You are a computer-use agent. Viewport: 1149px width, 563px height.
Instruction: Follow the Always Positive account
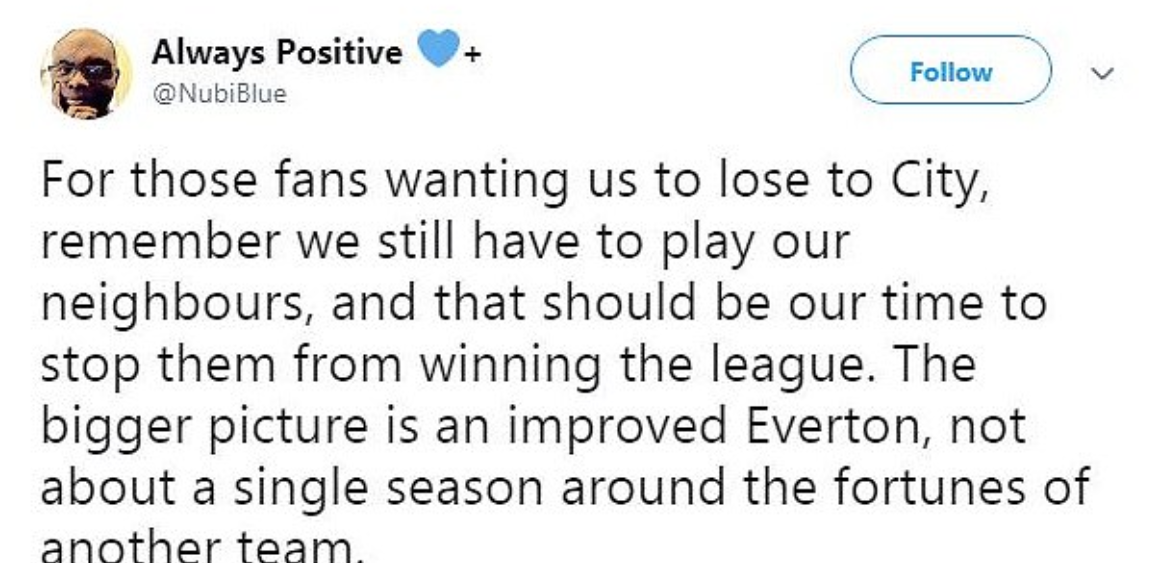(x=950, y=71)
